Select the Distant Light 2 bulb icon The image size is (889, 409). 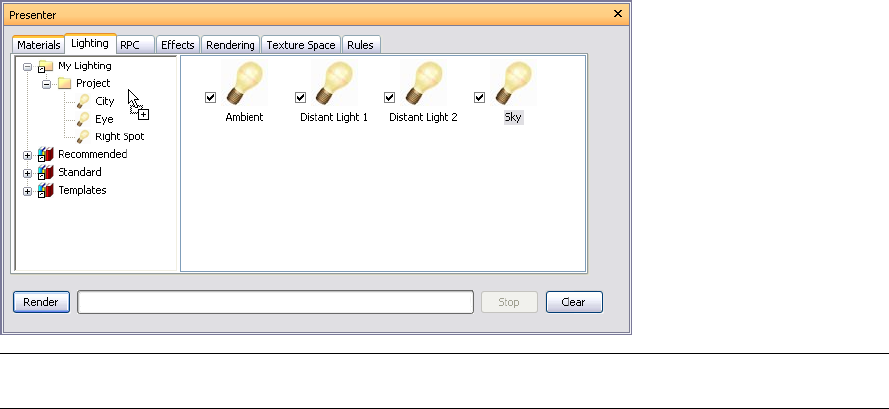pyautogui.click(x=424, y=83)
